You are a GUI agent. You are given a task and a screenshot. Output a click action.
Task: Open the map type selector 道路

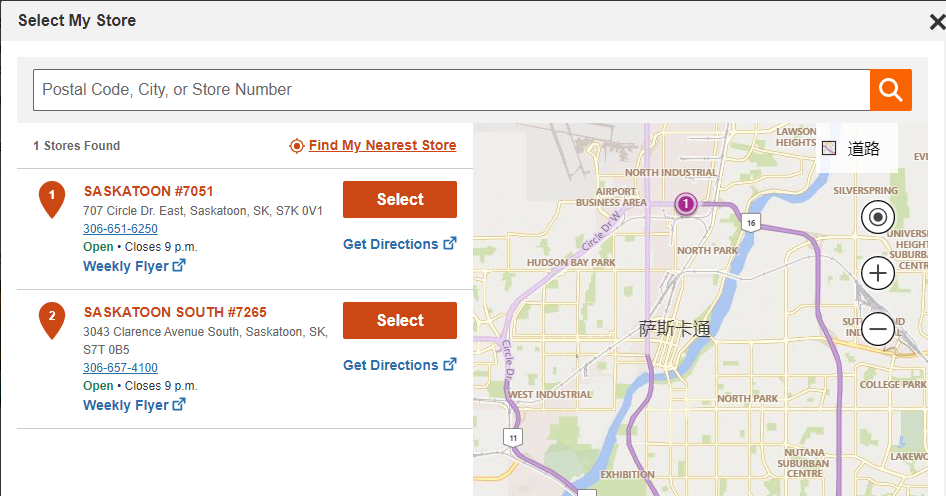[853, 149]
